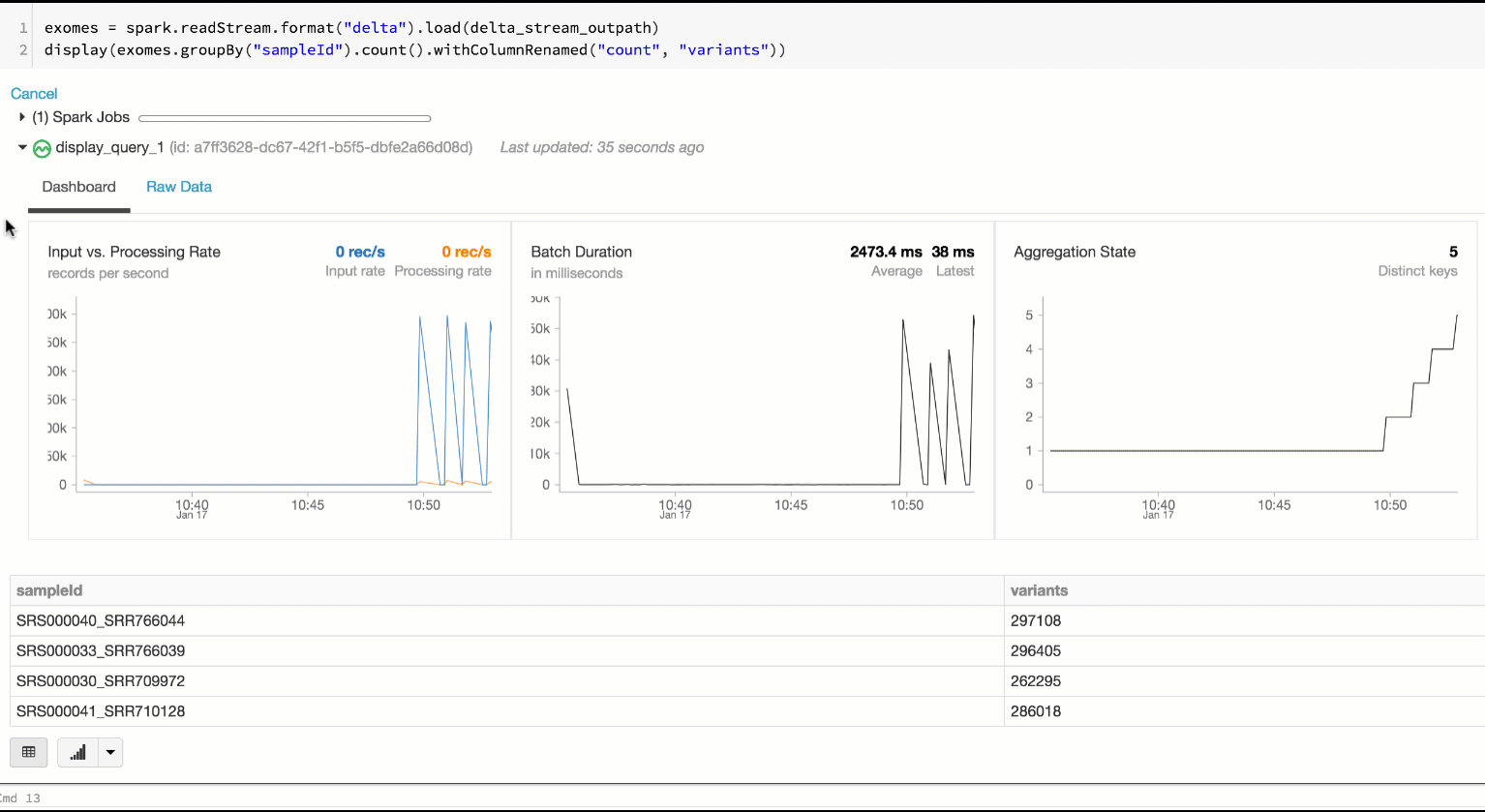Expand the Spark Jobs section
This screenshot has height=812, width=1485.
coord(22,117)
